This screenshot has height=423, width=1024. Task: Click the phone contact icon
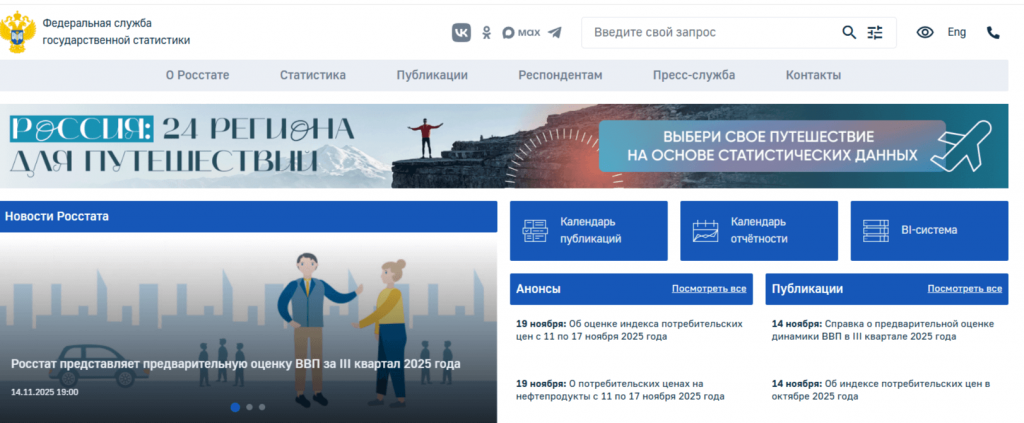[x=993, y=32]
